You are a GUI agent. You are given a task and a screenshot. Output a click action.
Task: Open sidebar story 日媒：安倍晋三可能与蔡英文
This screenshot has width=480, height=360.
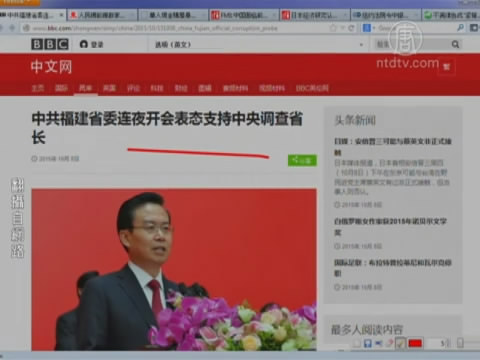click(x=393, y=147)
